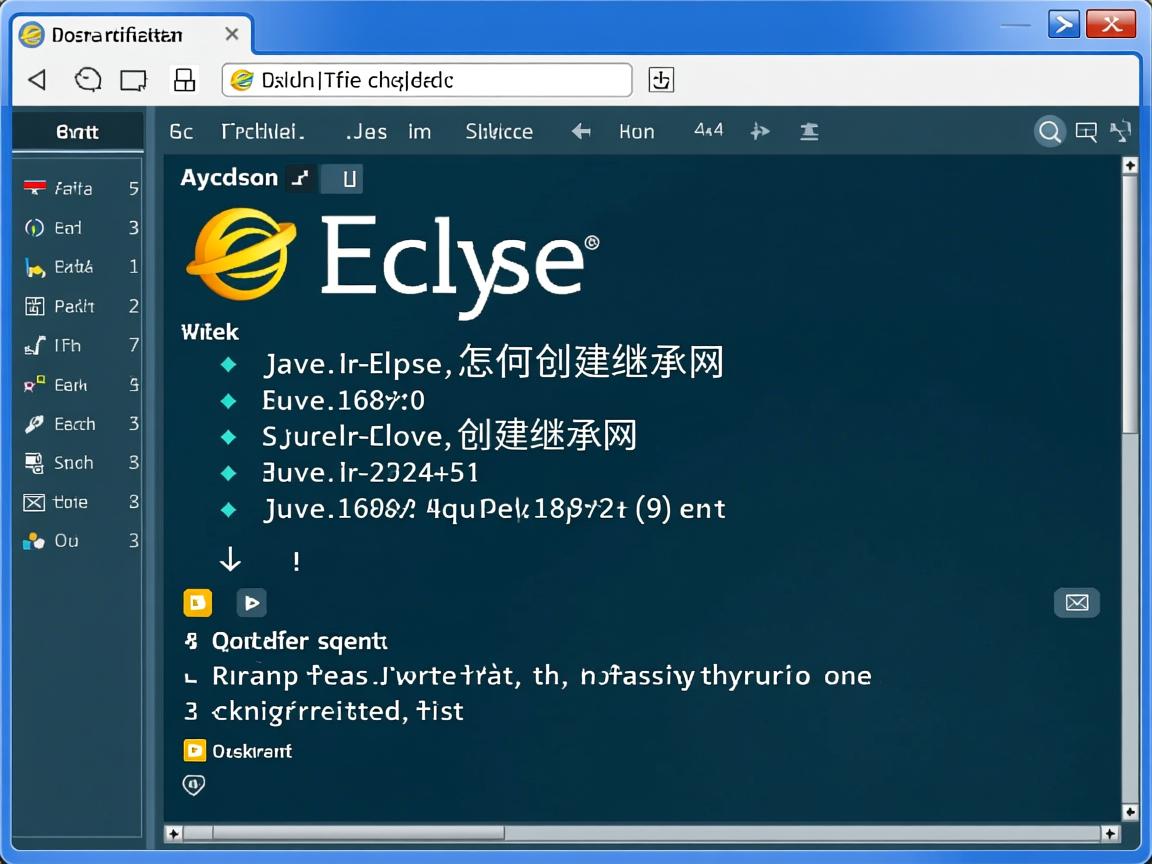Toggle the upload arrow icon in the toolbar
Screen dimensions: 1152x864
809,131
